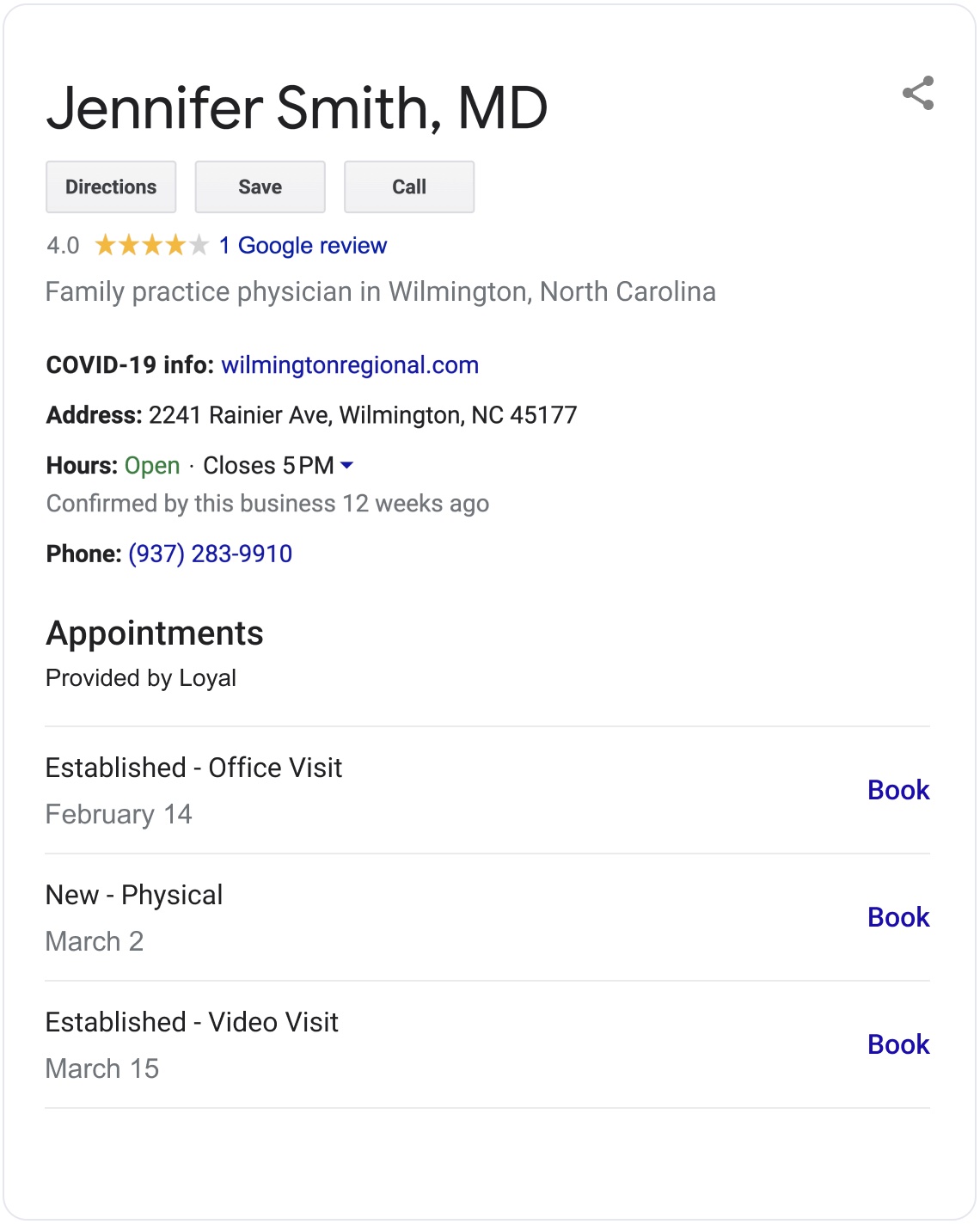
Task: Click the New - Physical label
Action: pos(134,895)
